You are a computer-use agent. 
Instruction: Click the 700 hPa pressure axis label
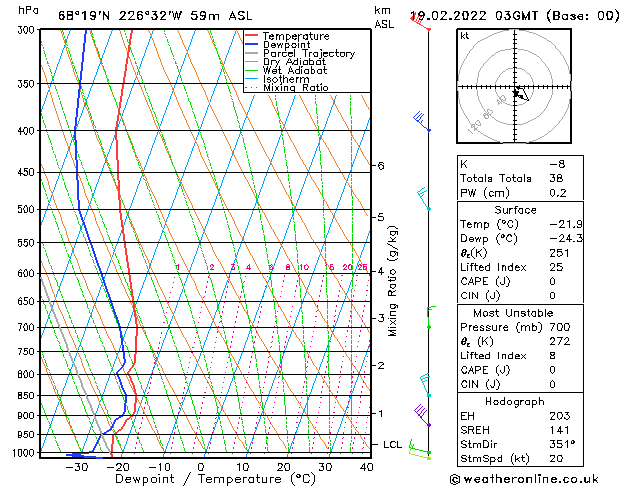[28, 327]
